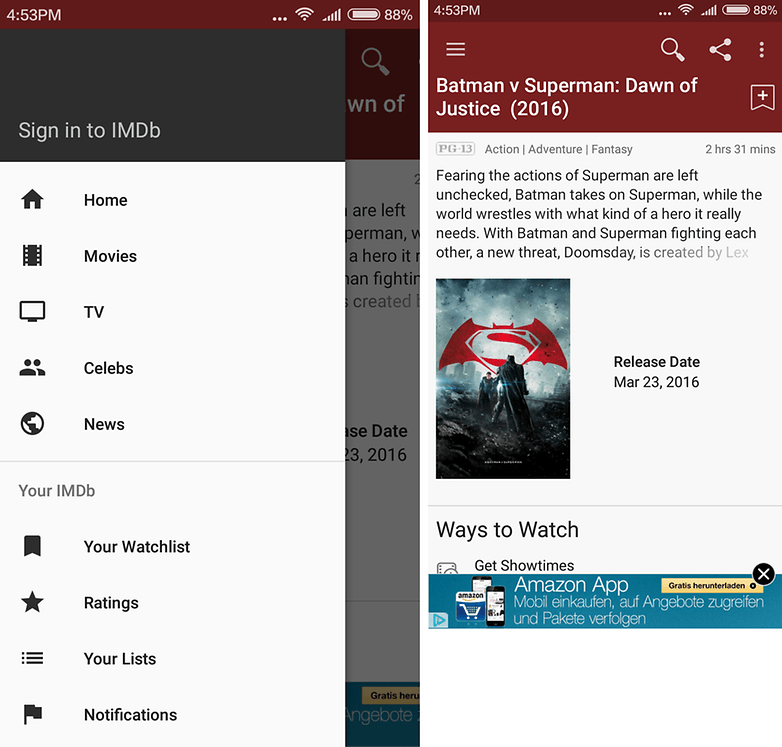Add movie to watchlist with bookmark plus icon

point(762,97)
